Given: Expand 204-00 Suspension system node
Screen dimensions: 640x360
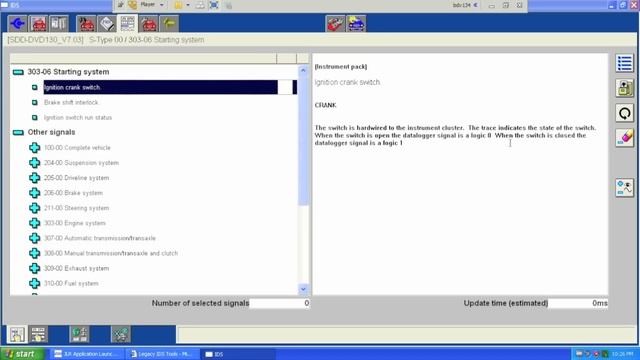Looking at the screenshot, I should pyautogui.click(x=35, y=163).
